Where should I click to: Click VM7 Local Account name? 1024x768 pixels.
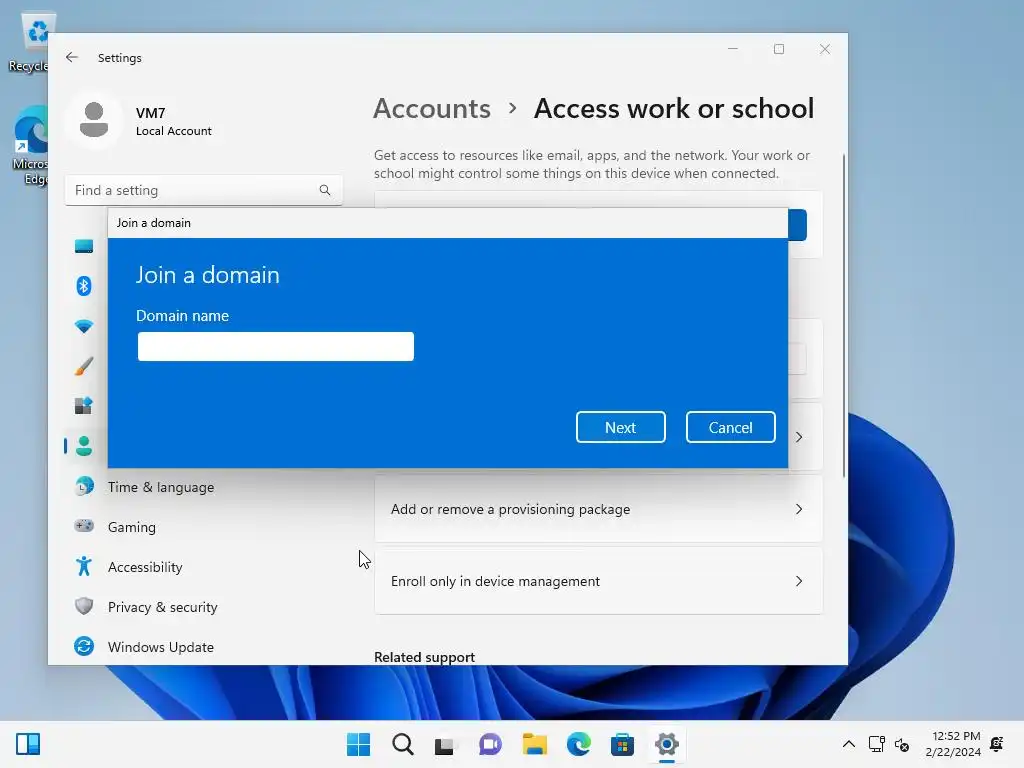click(x=174, y=121)
